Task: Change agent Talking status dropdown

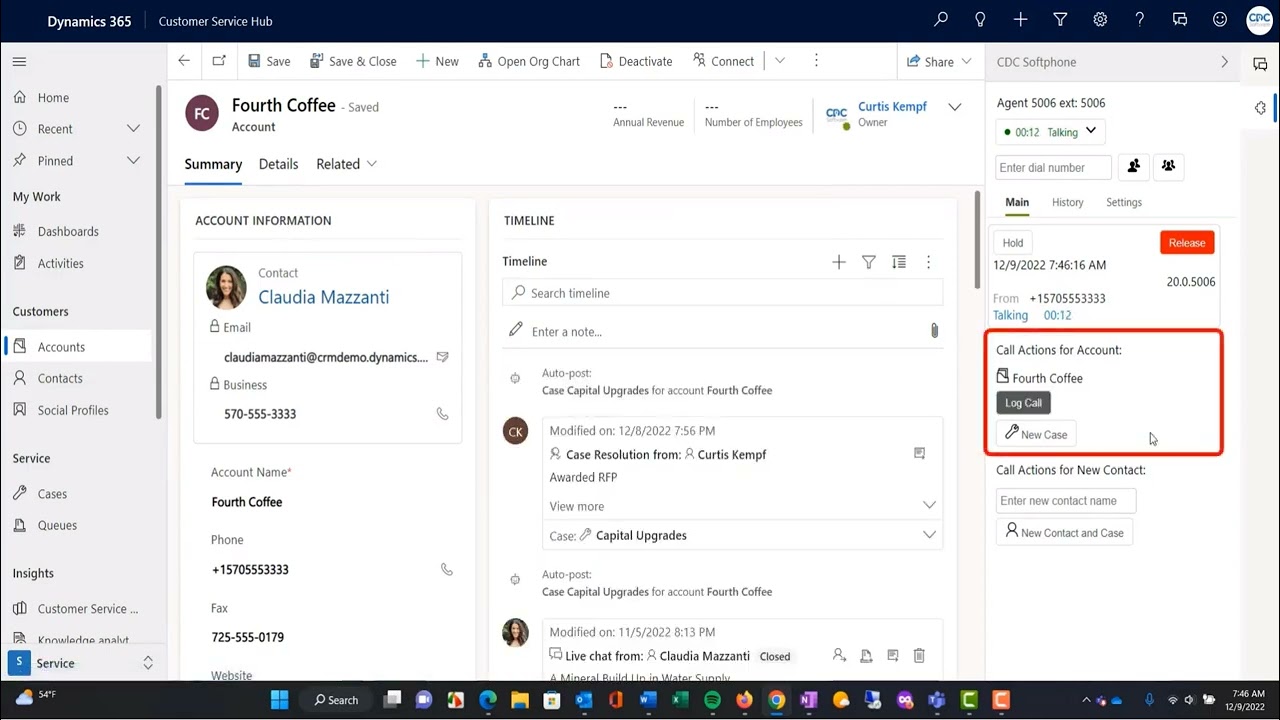Action: [x=1051, y=131]
